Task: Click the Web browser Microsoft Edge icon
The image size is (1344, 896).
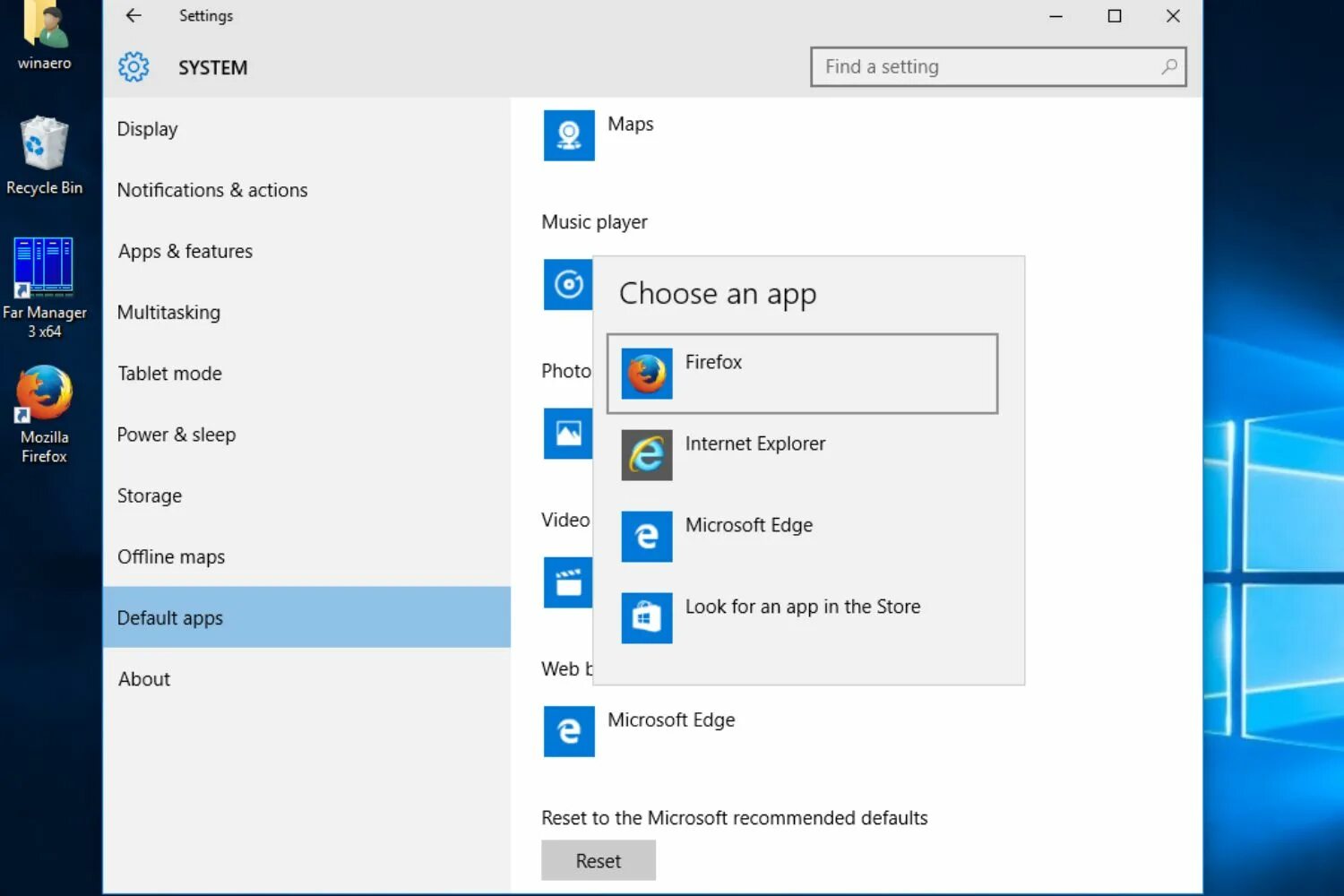Action: (569, 731)
